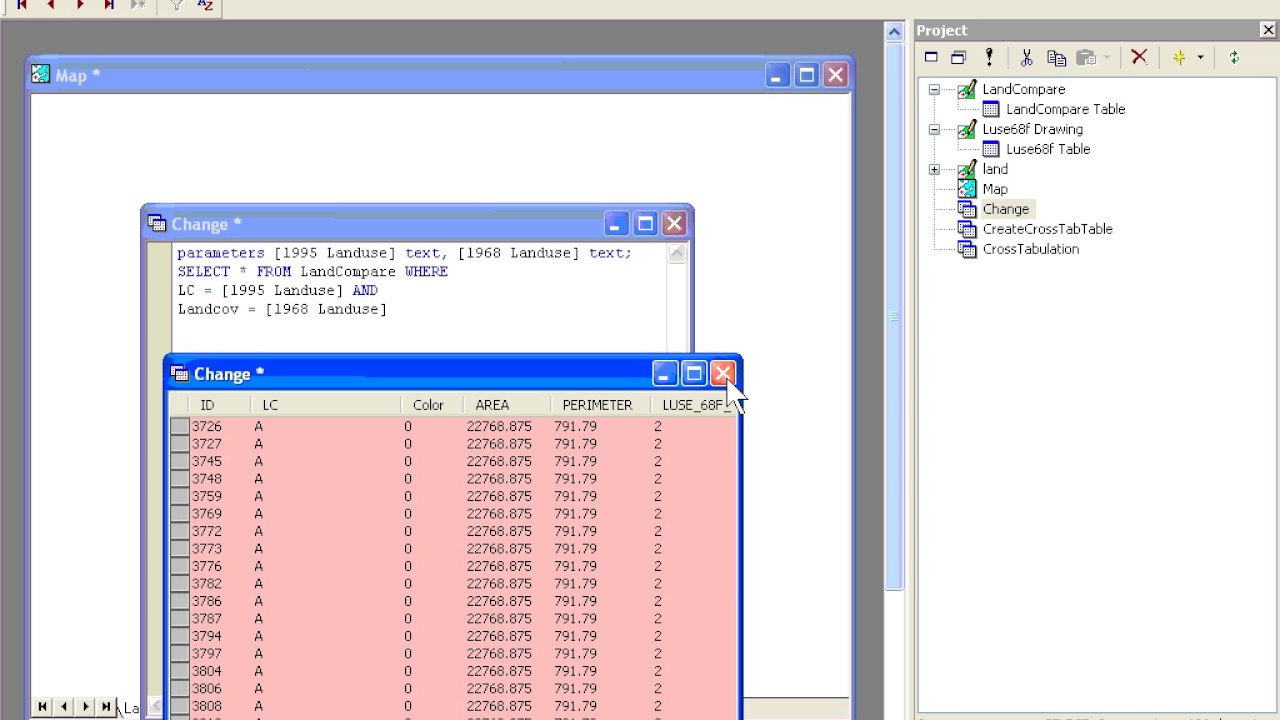Select CreateCrossTabTable query in Project tree

[x=1047, y=229]
